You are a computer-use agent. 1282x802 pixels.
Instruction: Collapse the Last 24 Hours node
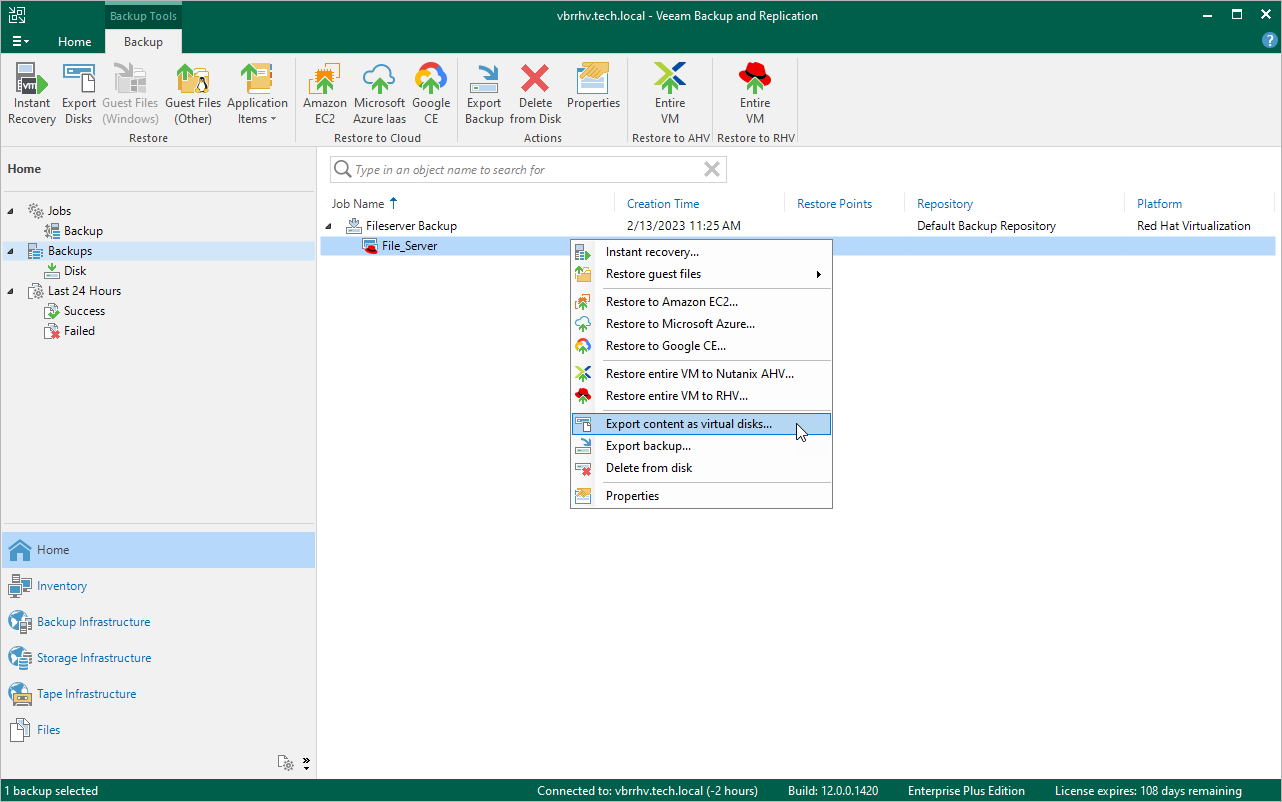(11, 291)
